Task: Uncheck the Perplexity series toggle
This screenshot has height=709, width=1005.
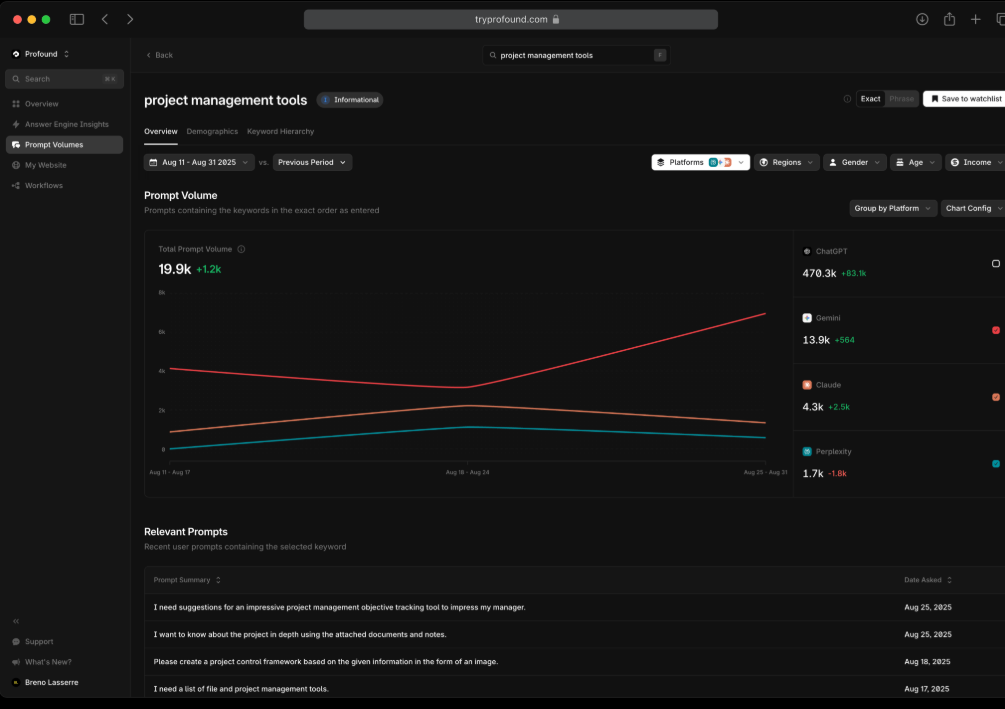Action: click(996, 463)
